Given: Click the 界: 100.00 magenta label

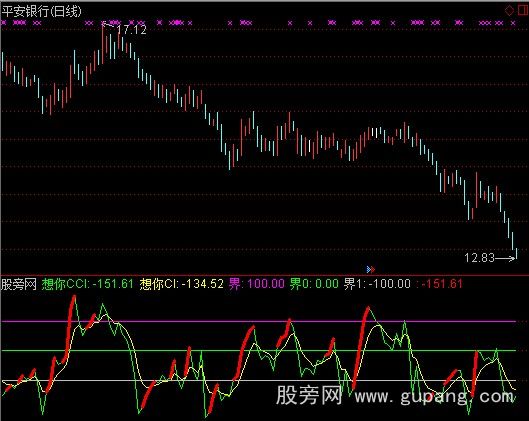Looking at the screenshot, I should 257,284.
